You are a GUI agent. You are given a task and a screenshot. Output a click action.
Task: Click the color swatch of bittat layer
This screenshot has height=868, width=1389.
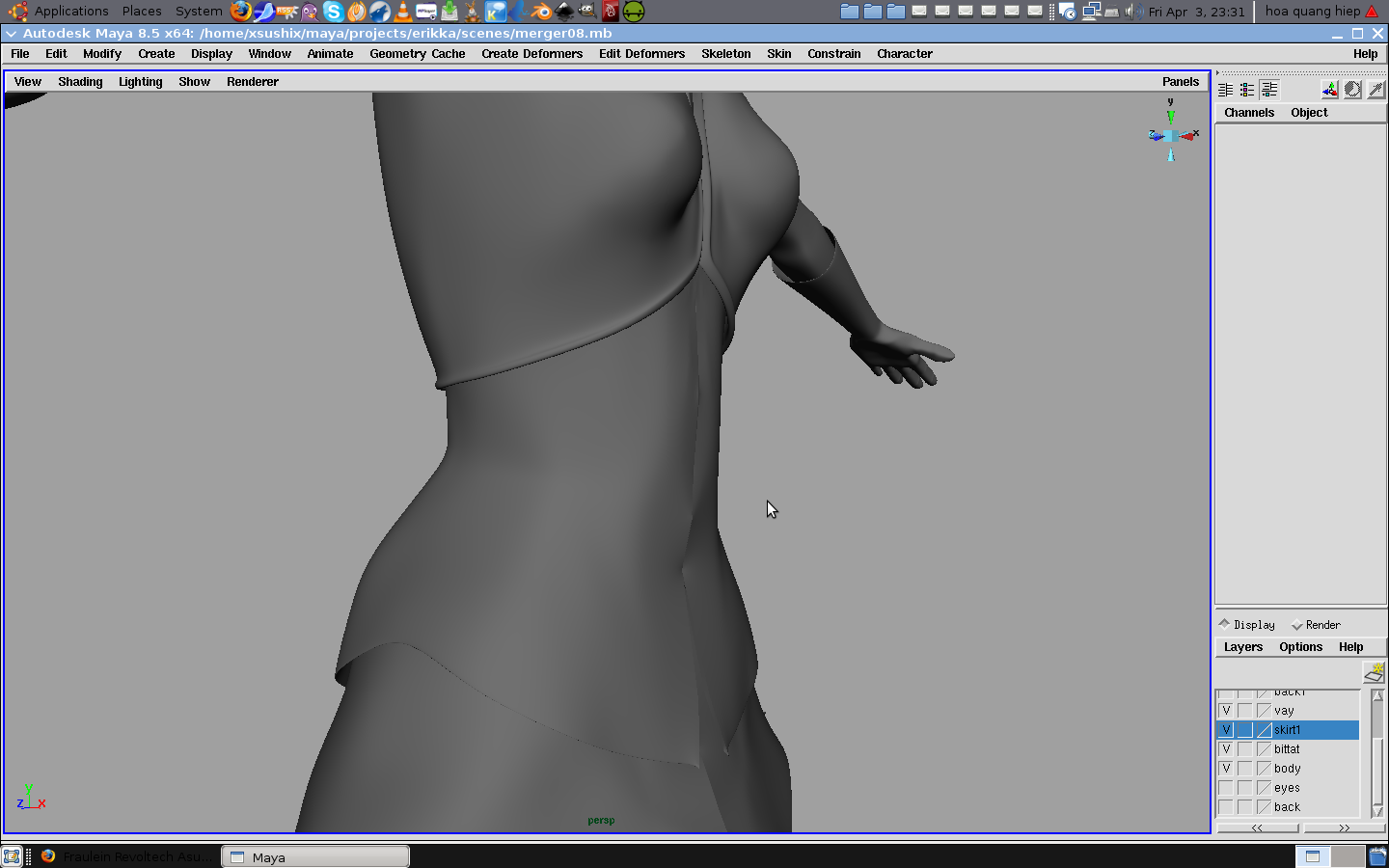[x=1265, y=749]
